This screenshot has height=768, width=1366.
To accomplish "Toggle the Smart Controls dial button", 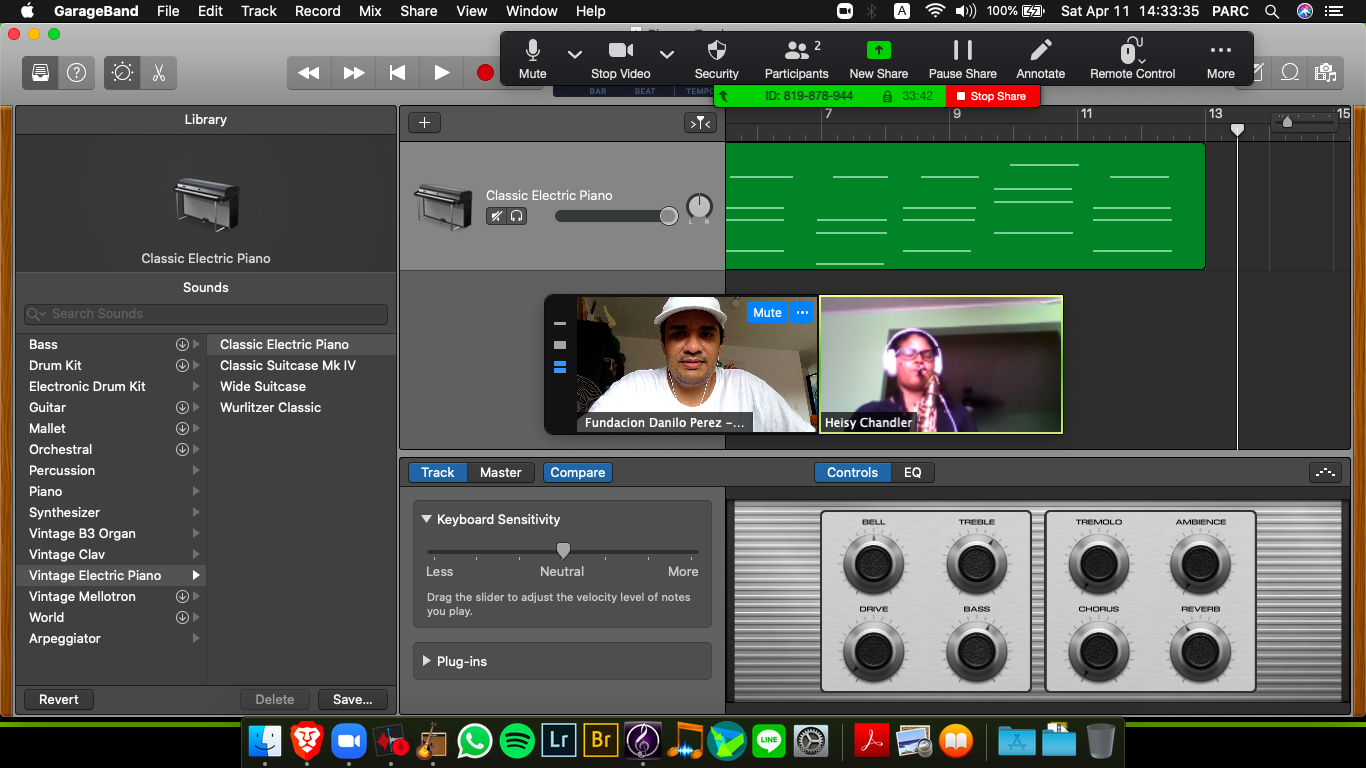I will tap(123, 73).
